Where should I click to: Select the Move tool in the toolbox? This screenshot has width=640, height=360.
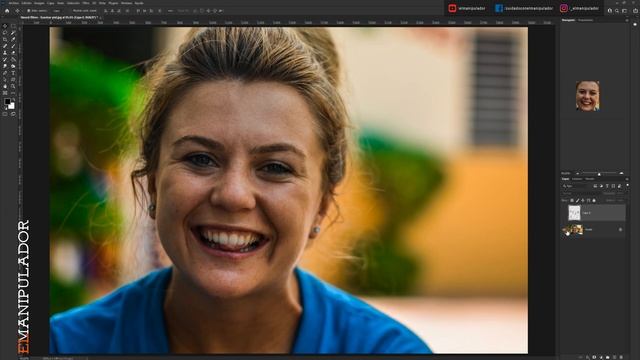click(5, 25)
